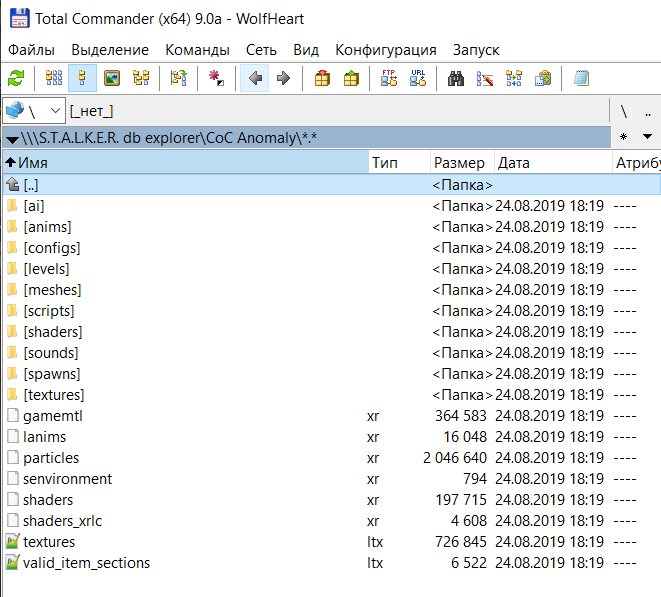Go to parent directory with '..' button
The width and height of the screenshot is (661, 597).
click(648, 112)
